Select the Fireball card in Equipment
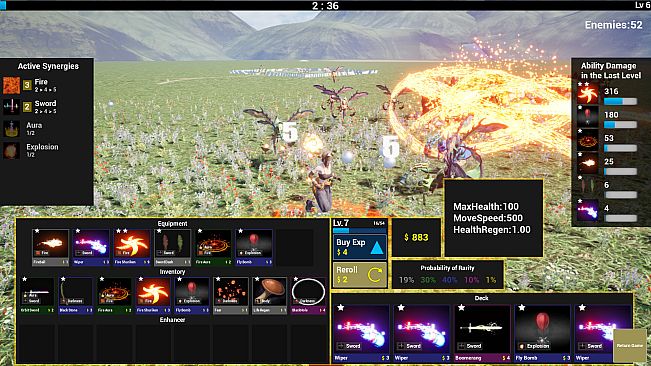The height and width of the screenshot is (366, 651). click(x=50, y=247)
